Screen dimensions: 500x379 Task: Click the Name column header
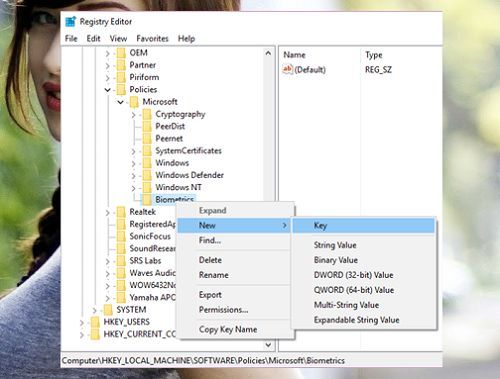[x=294, y=55]
